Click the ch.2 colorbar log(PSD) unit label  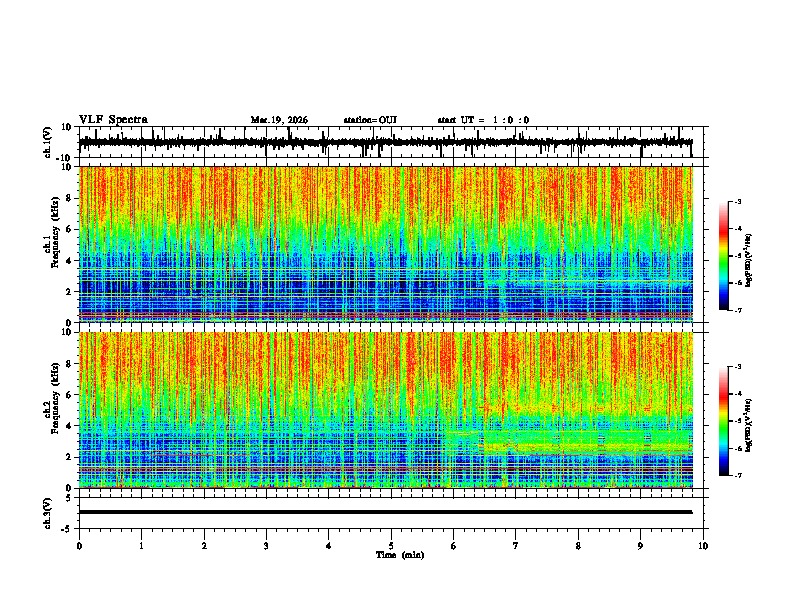749,426
